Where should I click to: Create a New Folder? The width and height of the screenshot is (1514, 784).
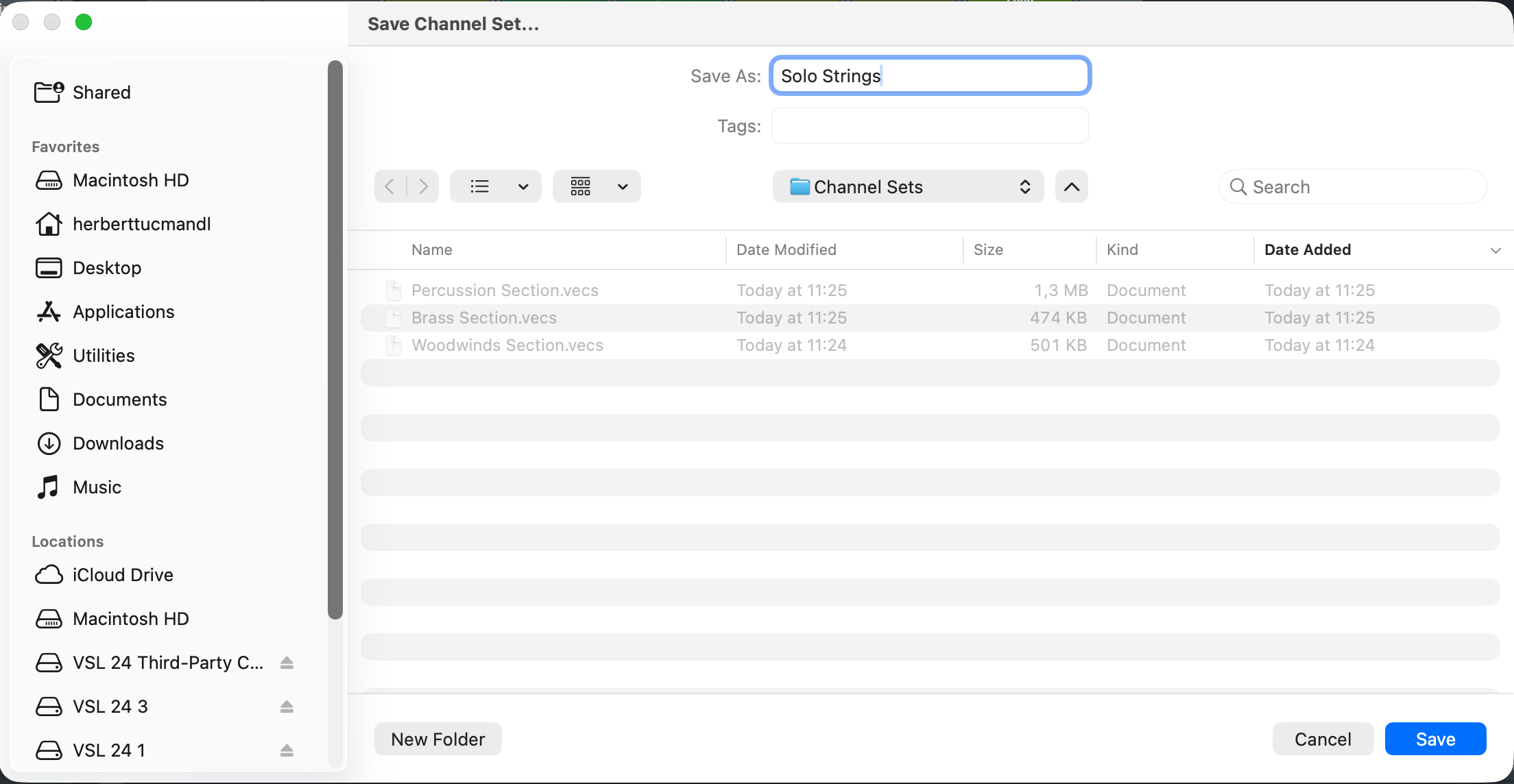(437, 739)
